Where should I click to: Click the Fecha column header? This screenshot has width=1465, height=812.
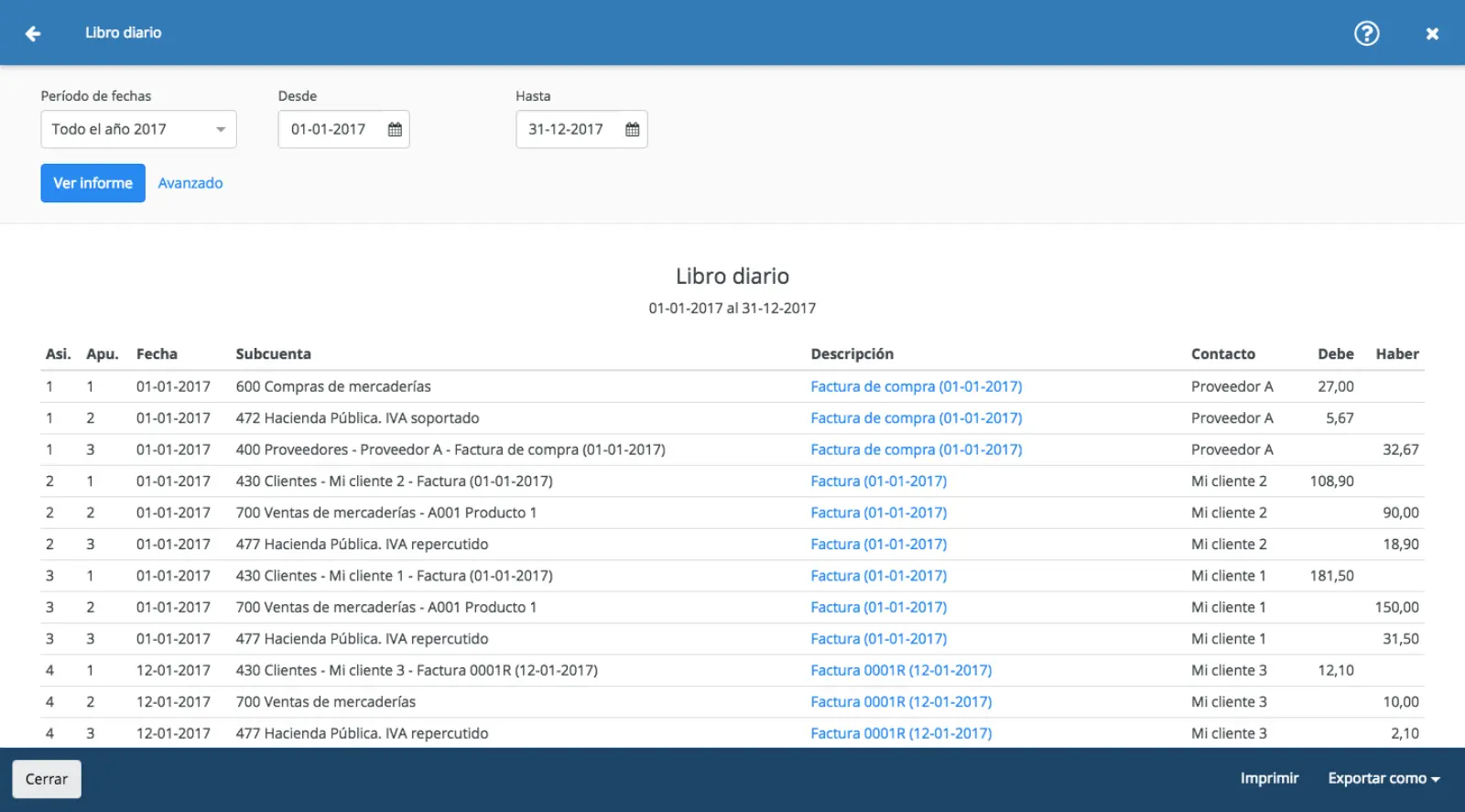coord(157,354)
